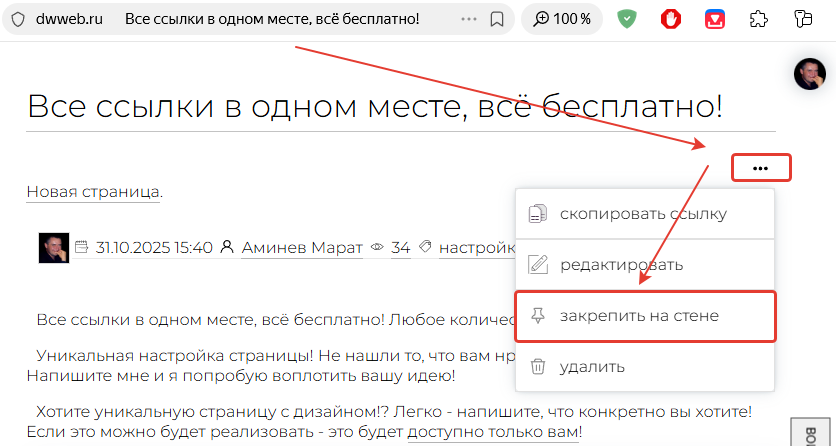Click the rightmost toolbar tabs icon
836x446 pixels.
tap(802, 19)
